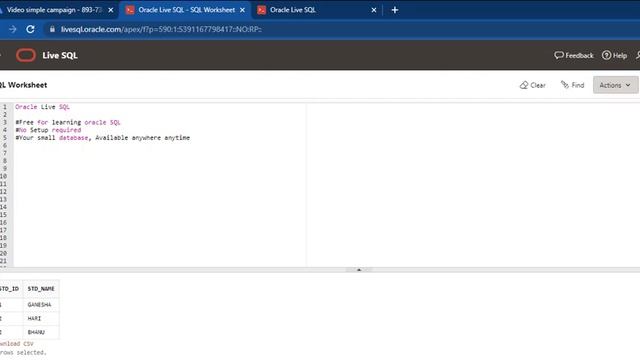
Task: Go forward in browser history
Action: click(13, 29)
